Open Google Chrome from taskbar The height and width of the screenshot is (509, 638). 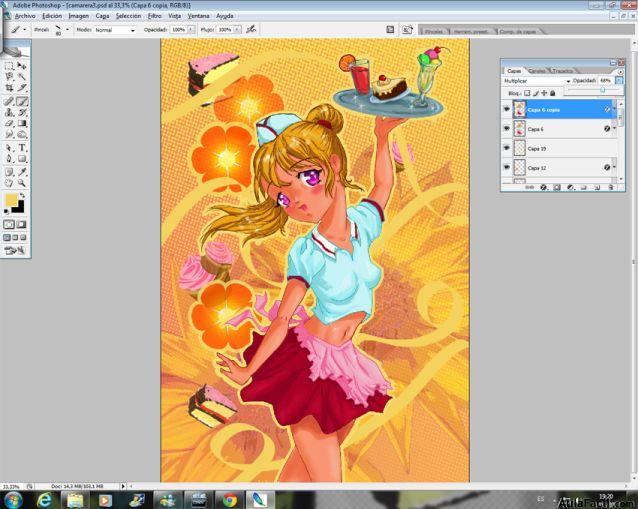[229, 500]
